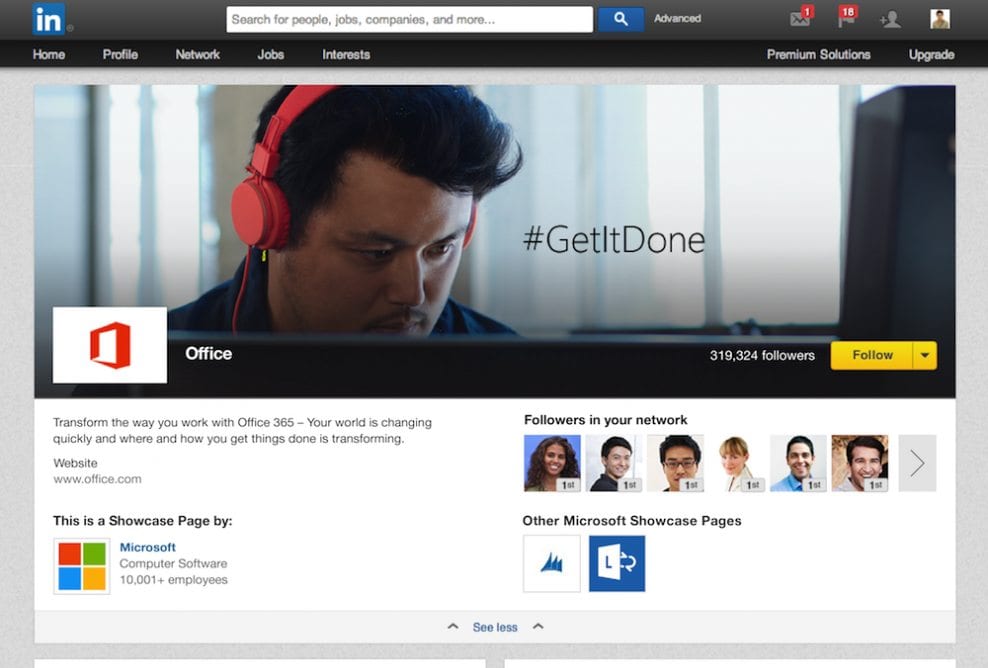Follow the Office showcase page
This screenshot has height=668, width=988.
[x=872, y=355]
